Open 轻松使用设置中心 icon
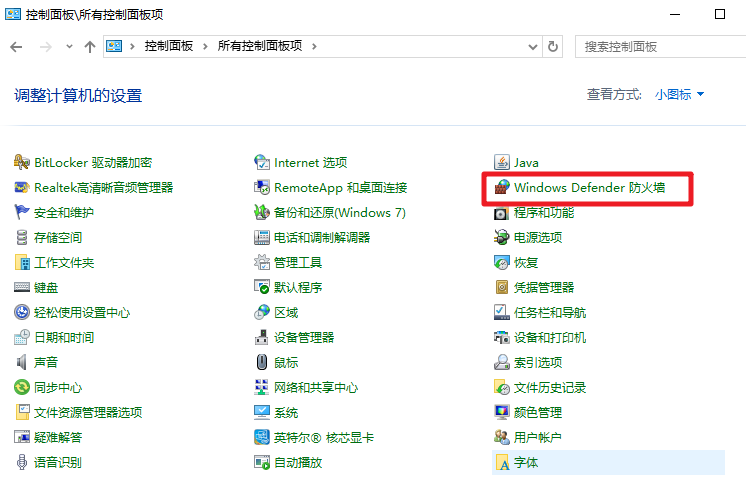The height and width of the screenshot is (492, 746). tap(22, 313)
